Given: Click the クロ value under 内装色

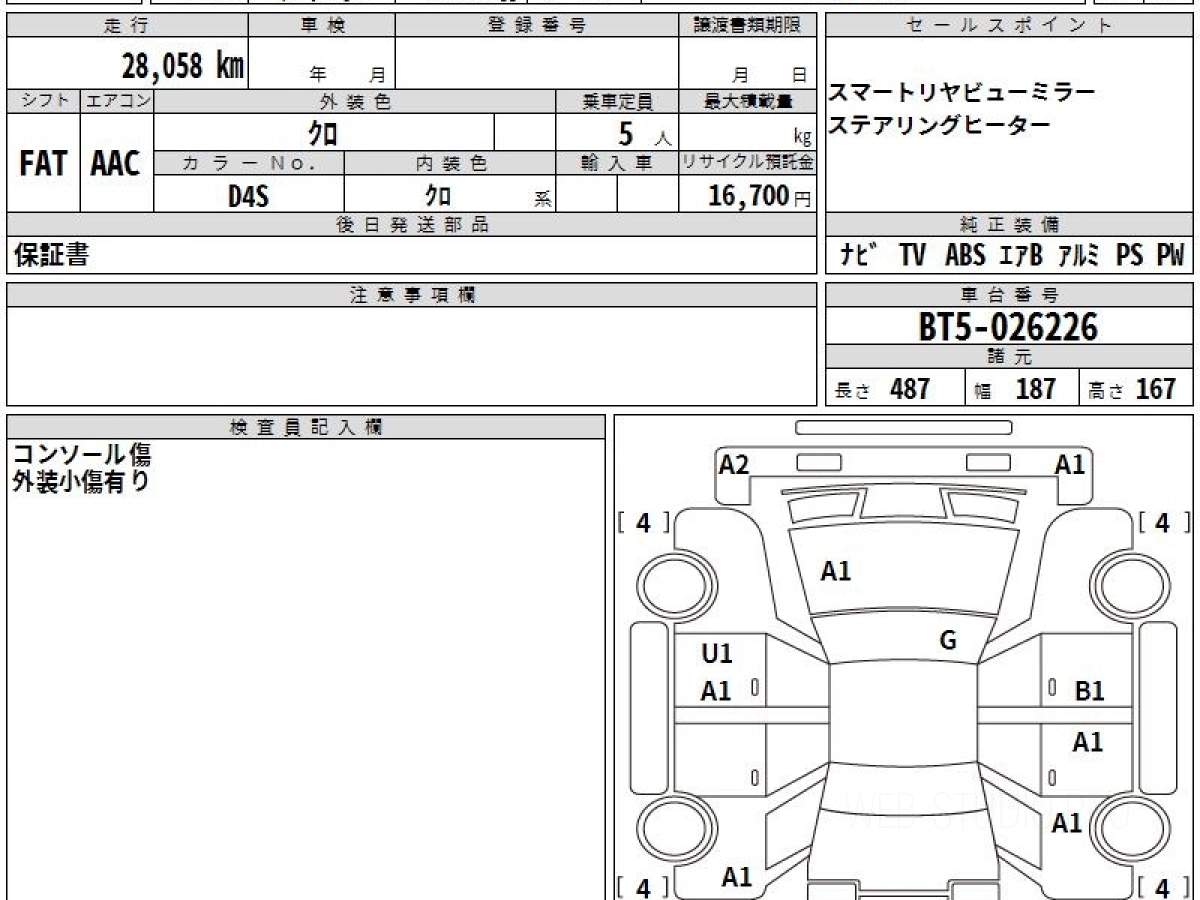Looking at the screenshot, I should tap(438, 195).
